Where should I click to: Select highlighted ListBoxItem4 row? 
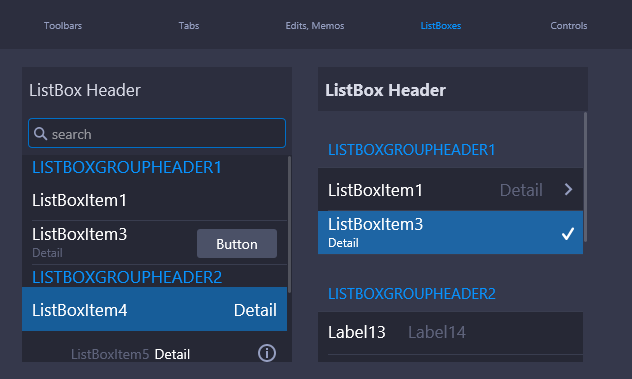point(154,309)
